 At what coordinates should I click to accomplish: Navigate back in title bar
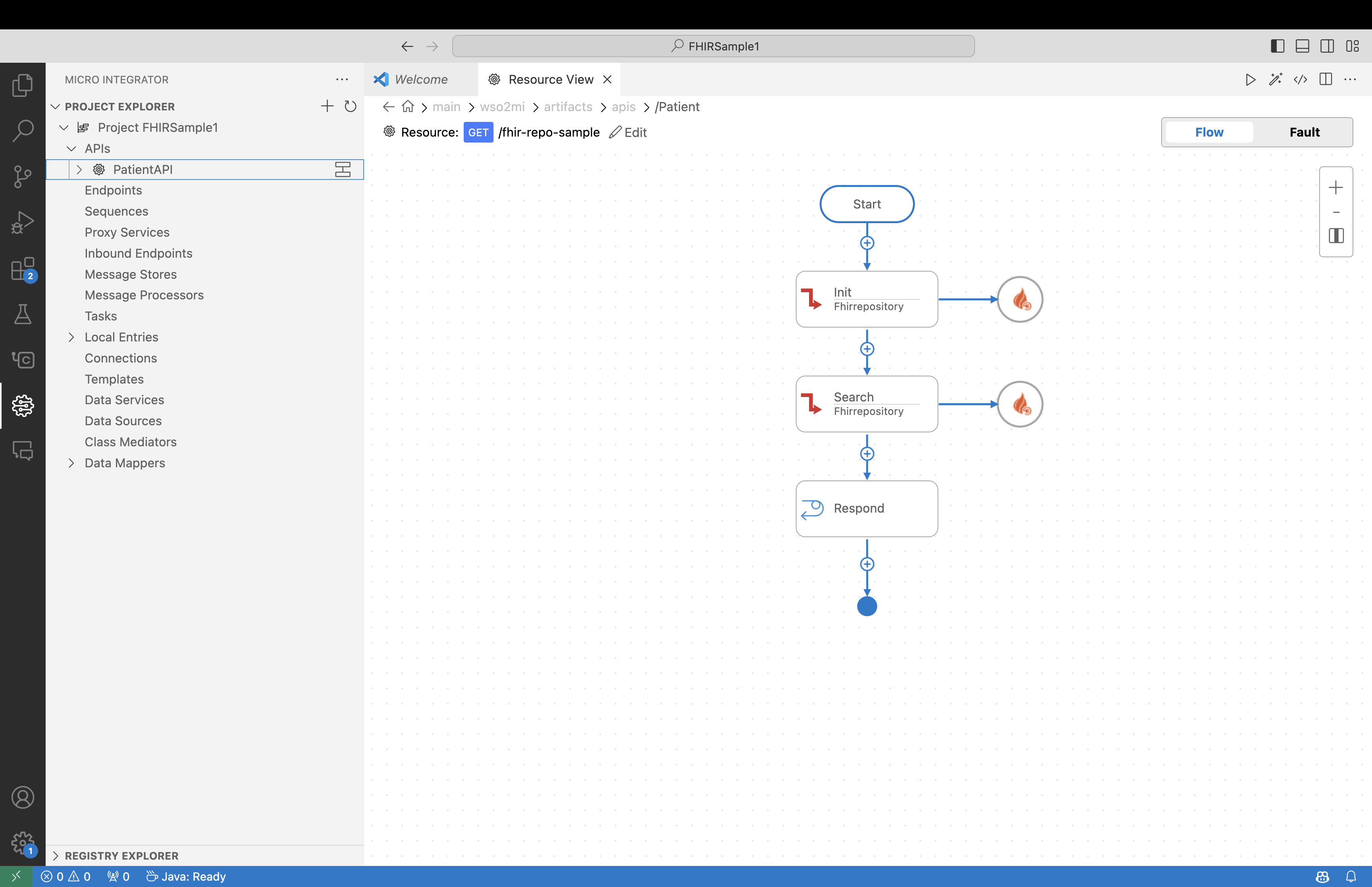tap(407, 46)
